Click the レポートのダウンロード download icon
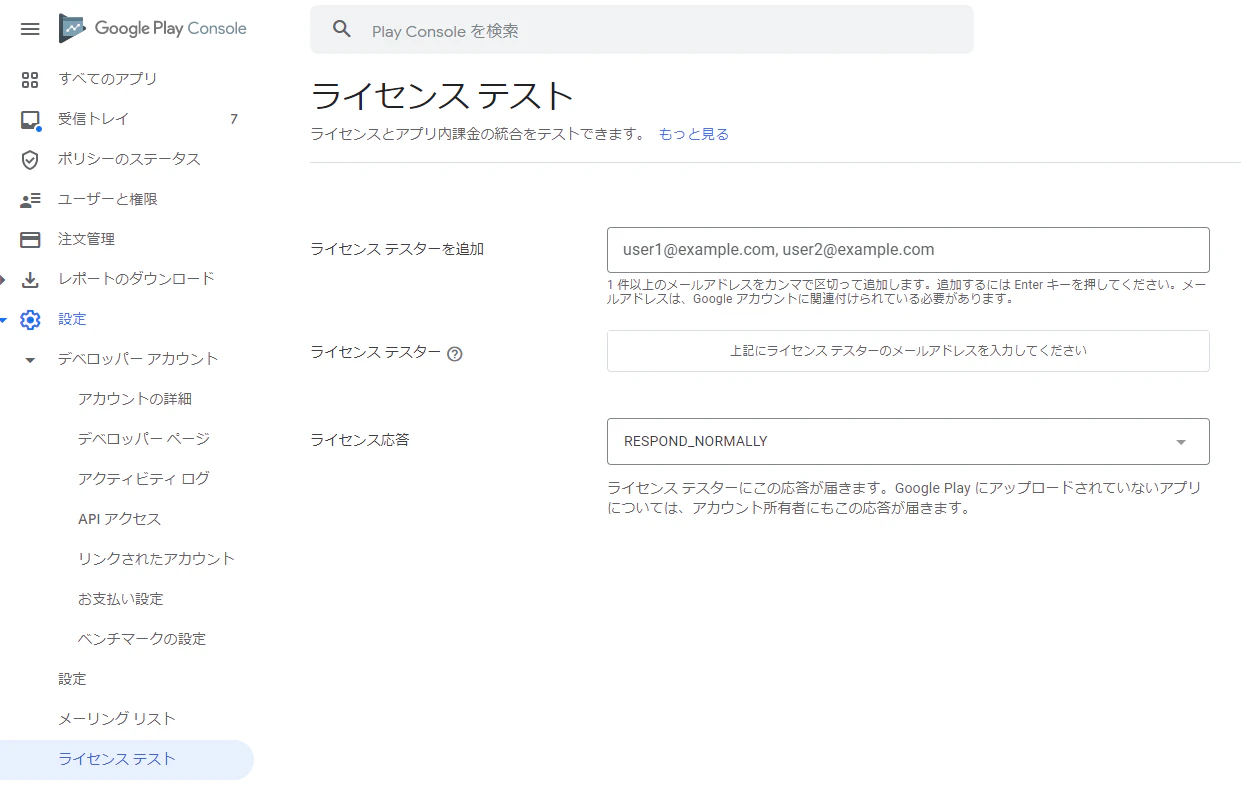The height and width of the screenshot is (787, 1241). pyautogui.click(x=30, y=279)
